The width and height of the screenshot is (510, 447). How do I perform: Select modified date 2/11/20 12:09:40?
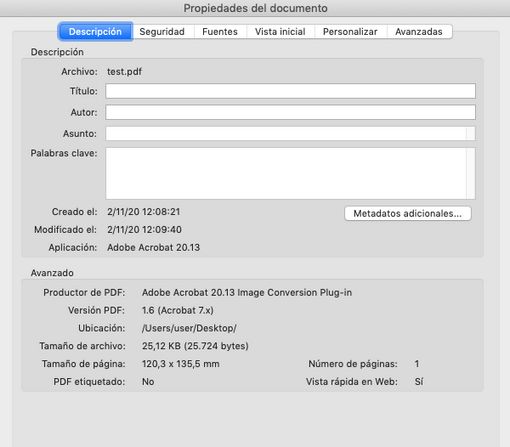click(x=144, y=230)
